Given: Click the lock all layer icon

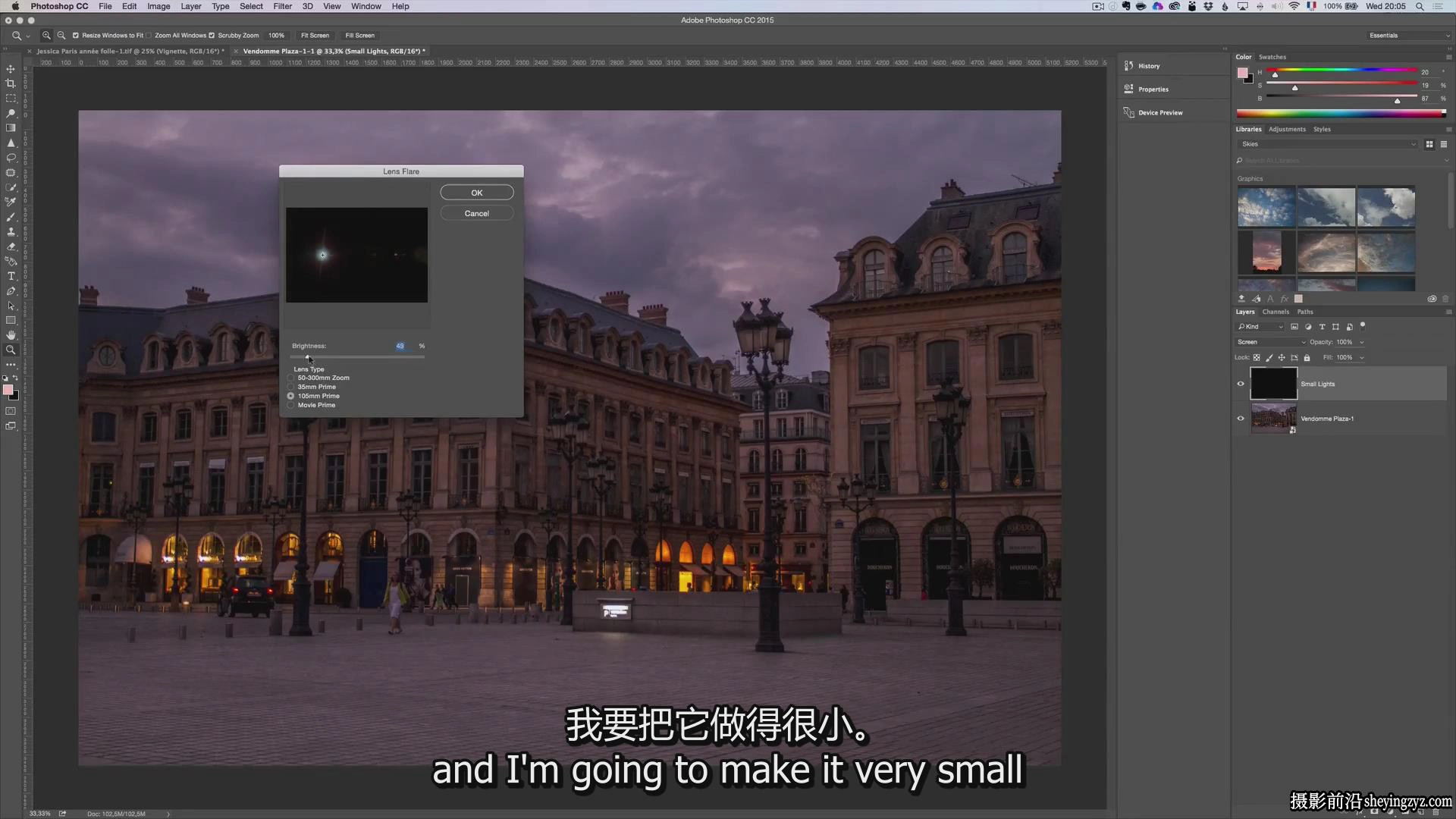Looking at the screenshot, I should tap(1307, 358).
